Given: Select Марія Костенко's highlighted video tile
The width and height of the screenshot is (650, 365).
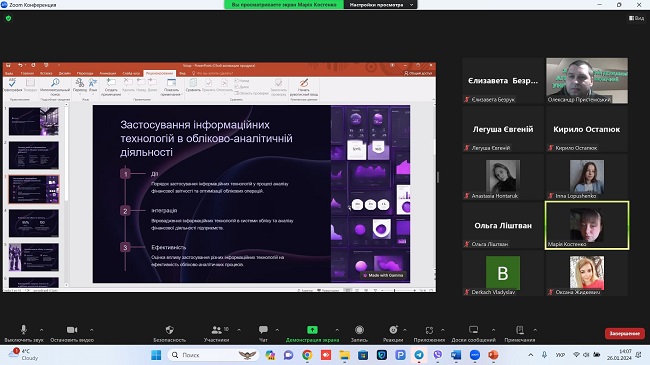Looking at the screenshot, I should (x=587, y=225).
